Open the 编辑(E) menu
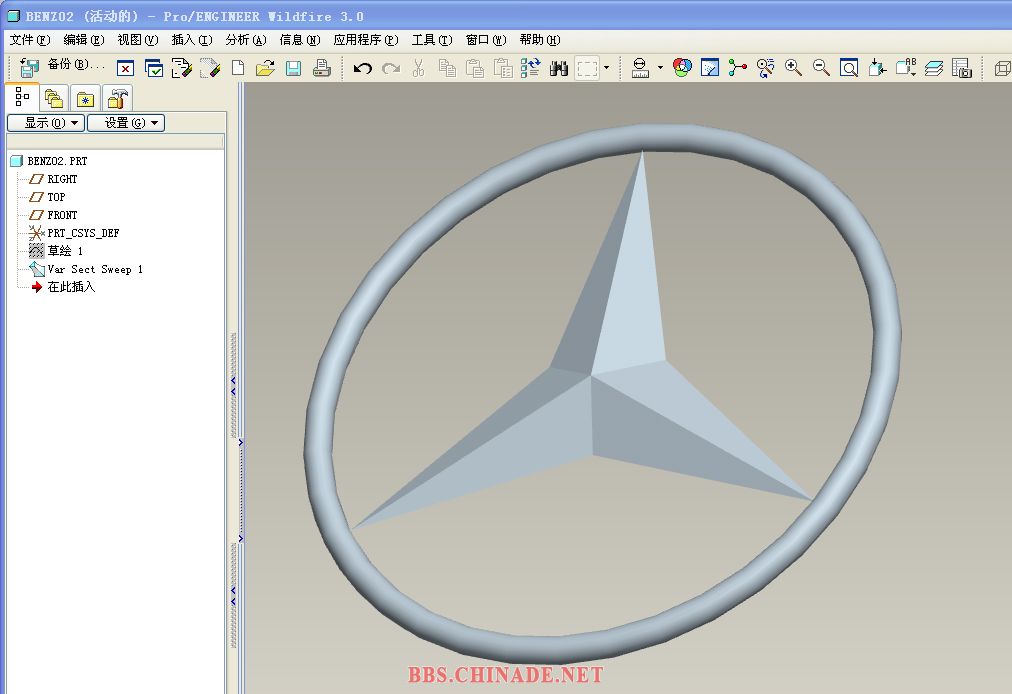Image resolution: width=1012 pixels, height=694 pixels. pyautogui.click(x=84, y=40)
